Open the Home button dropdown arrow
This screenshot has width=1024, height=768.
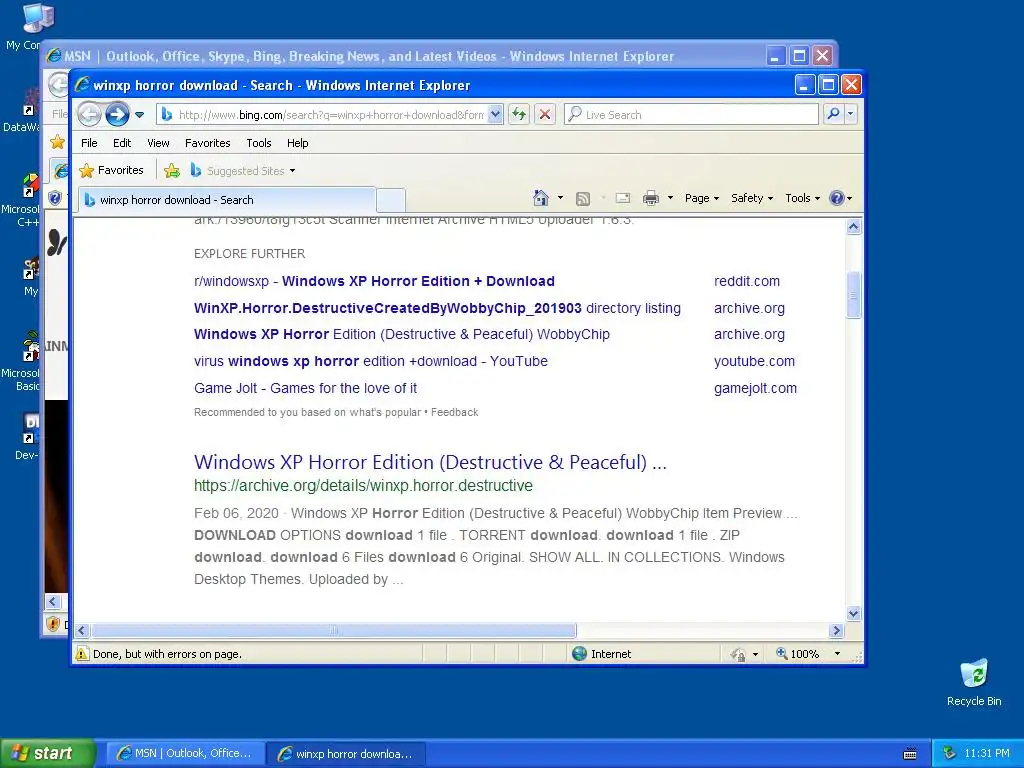click(x=560, y=198)
